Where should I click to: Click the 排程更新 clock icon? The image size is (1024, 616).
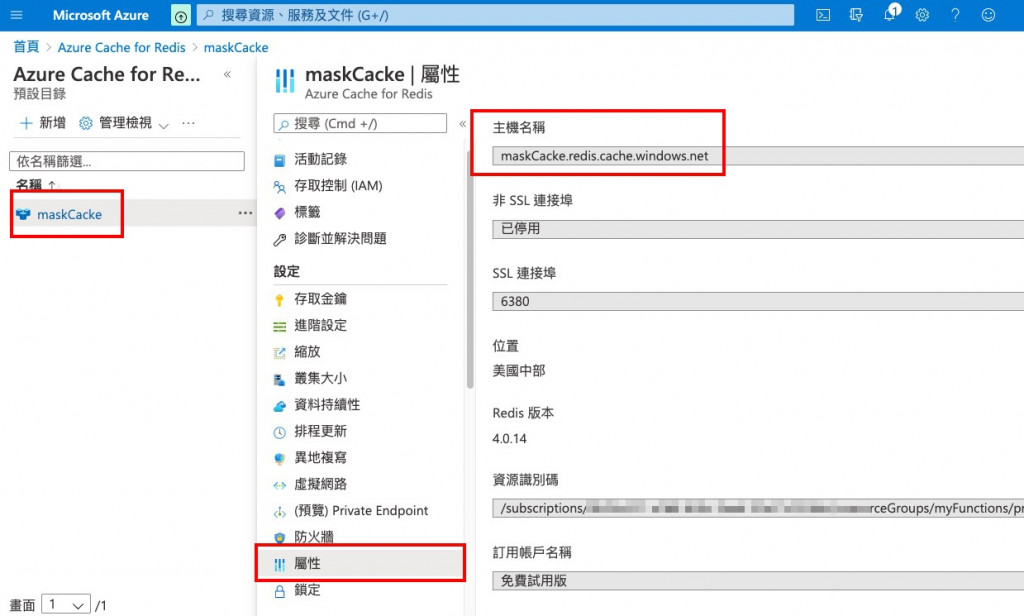280,432
